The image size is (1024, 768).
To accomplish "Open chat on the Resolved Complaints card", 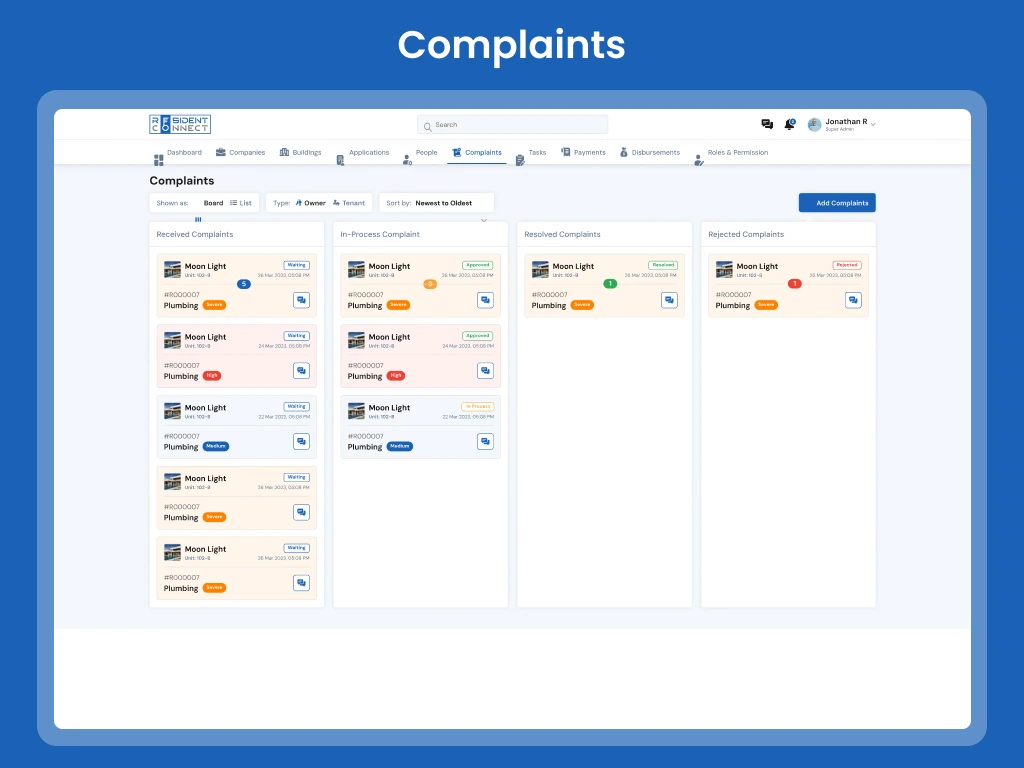I will point(669,300).
